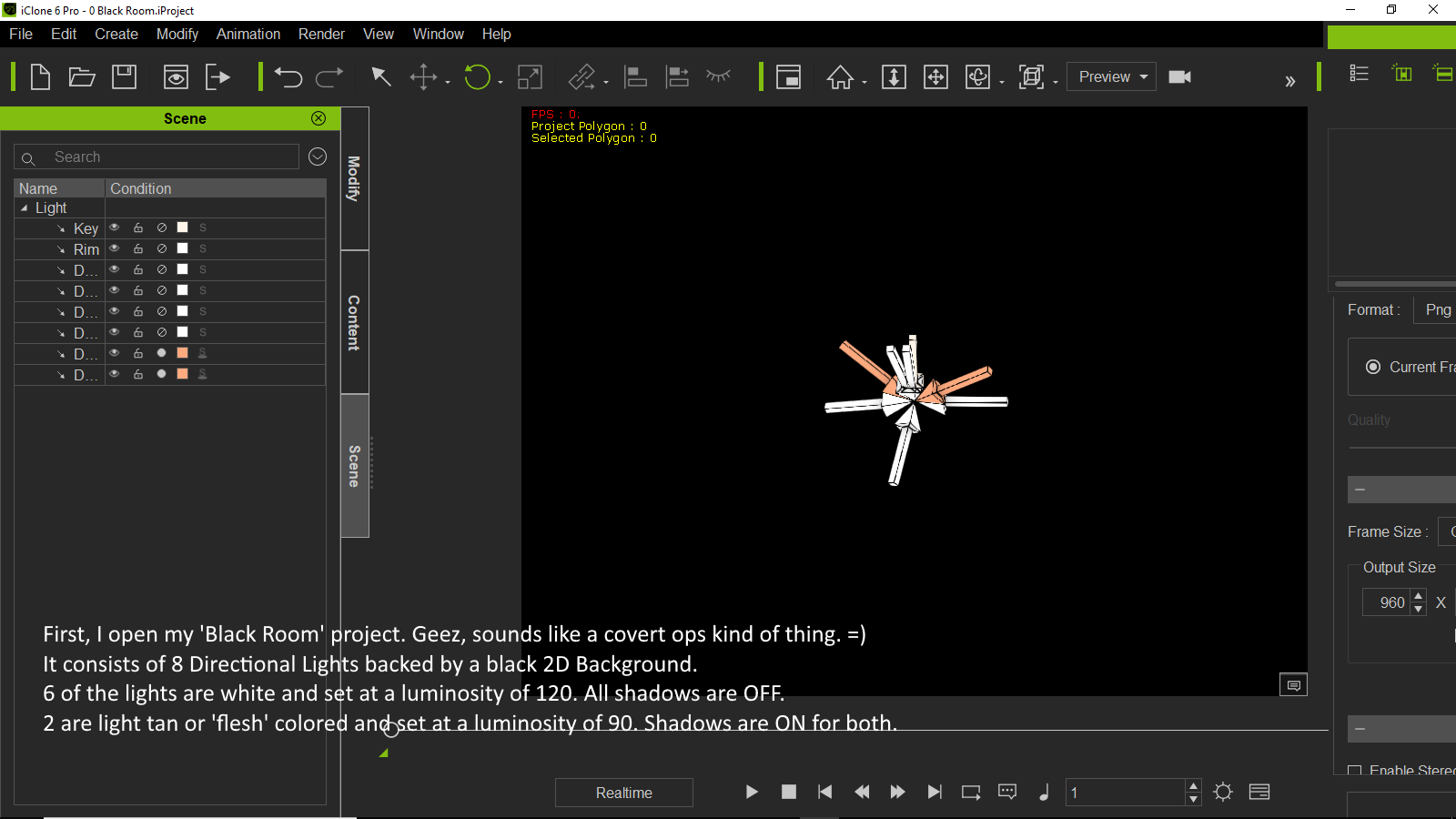Open a project using folder icon
The height and width of the screenshot is (819, 1456).
pyautogui.click(x=82, y=77)
